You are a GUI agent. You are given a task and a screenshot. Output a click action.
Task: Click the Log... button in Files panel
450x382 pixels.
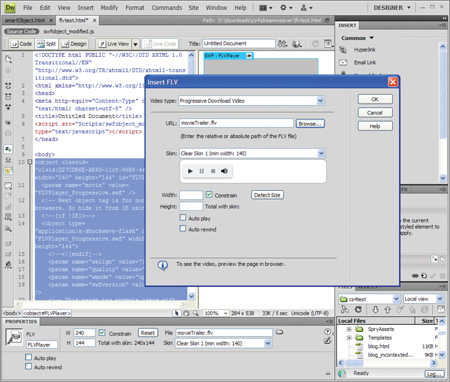[435, 374]
